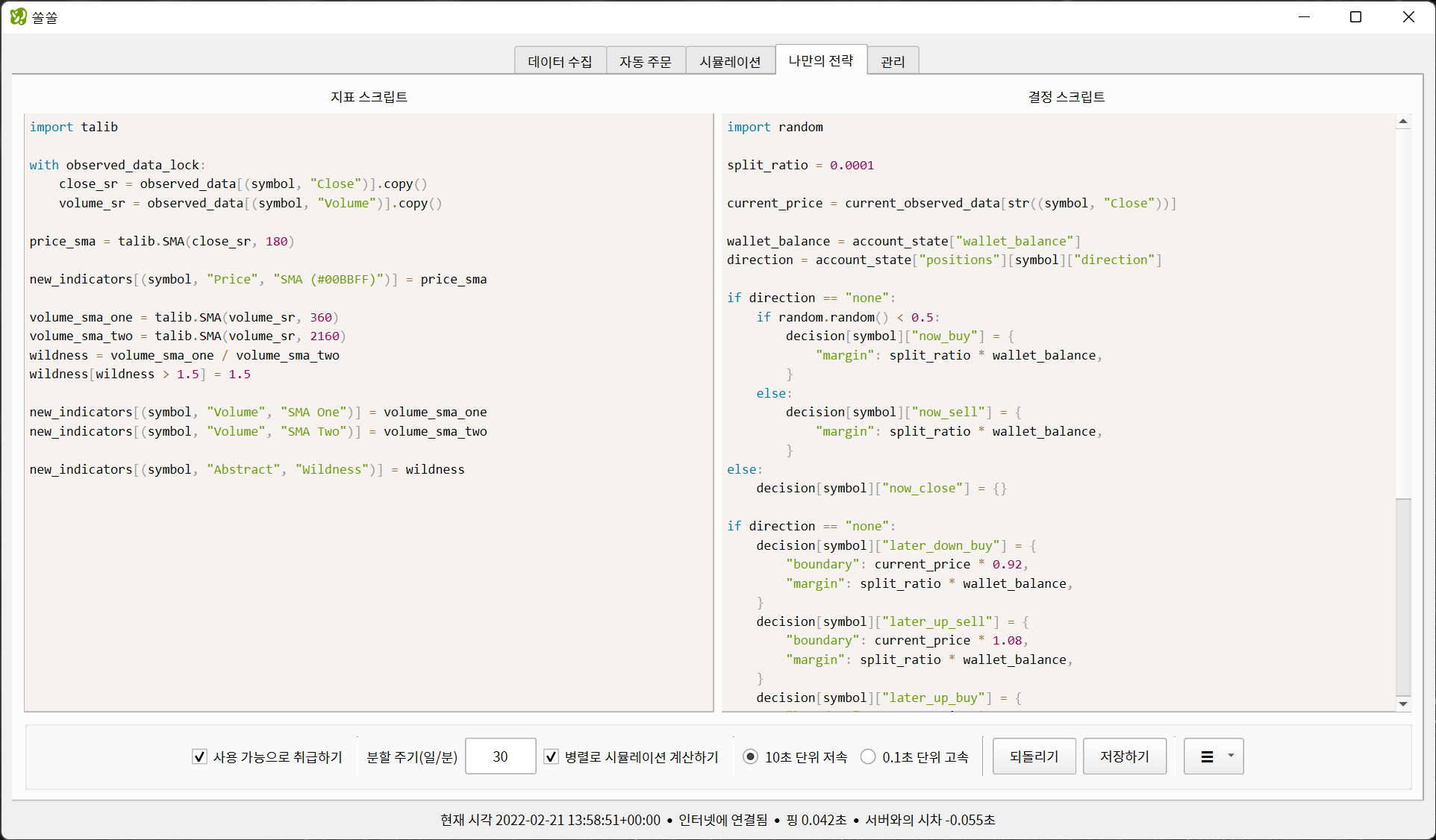Screen dimensions: 1436x840
Task: Click the 'split_ratio = 0.0001' line
Action: [800, 165]
